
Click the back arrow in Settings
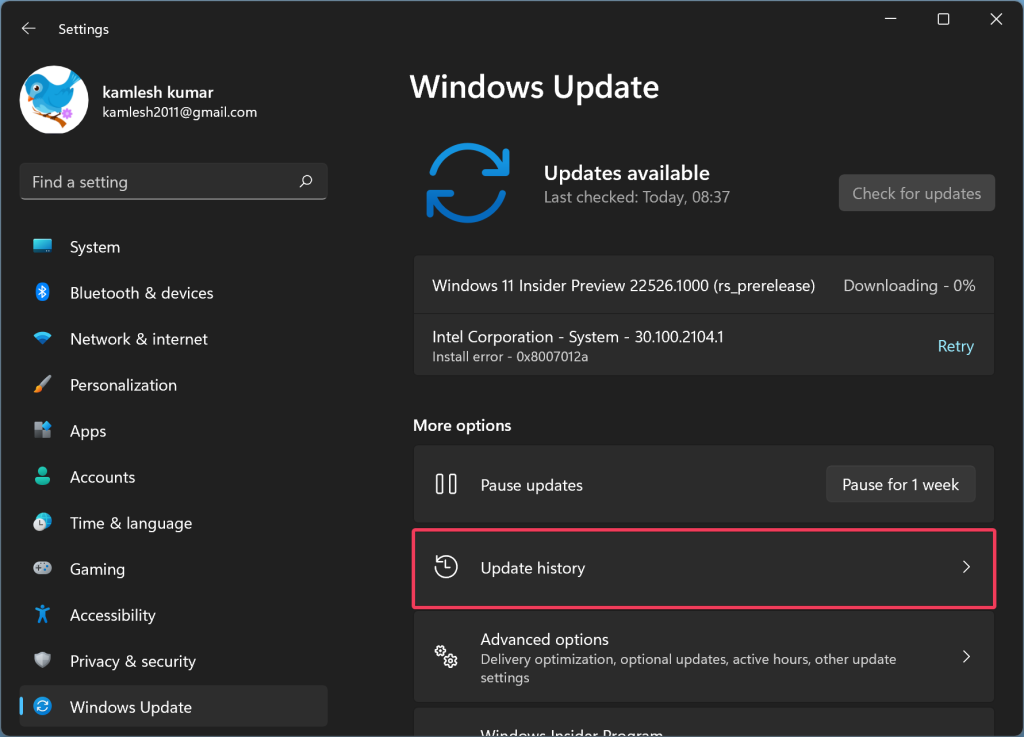click(28, 29)
